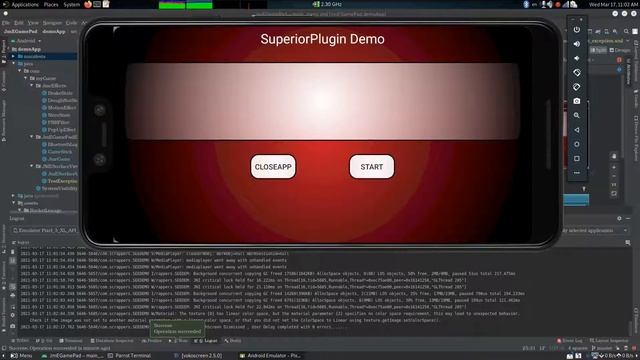The height and width of the screenshot is (360, 640).
Task: Click the search magnifier in Android Studio toolbar
Action: [626, 31]
